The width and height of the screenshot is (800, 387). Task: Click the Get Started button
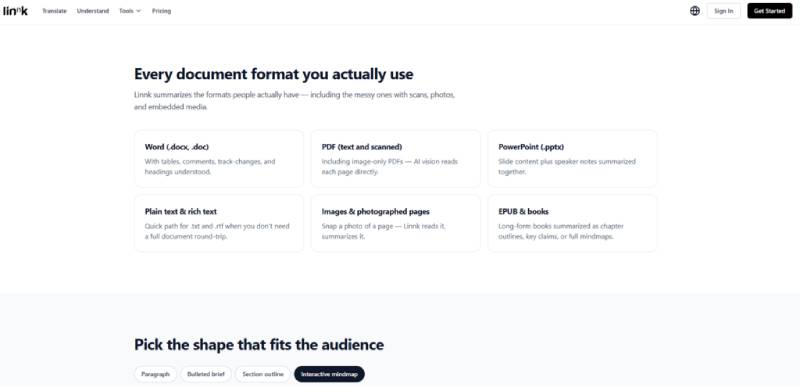[769, 11]
